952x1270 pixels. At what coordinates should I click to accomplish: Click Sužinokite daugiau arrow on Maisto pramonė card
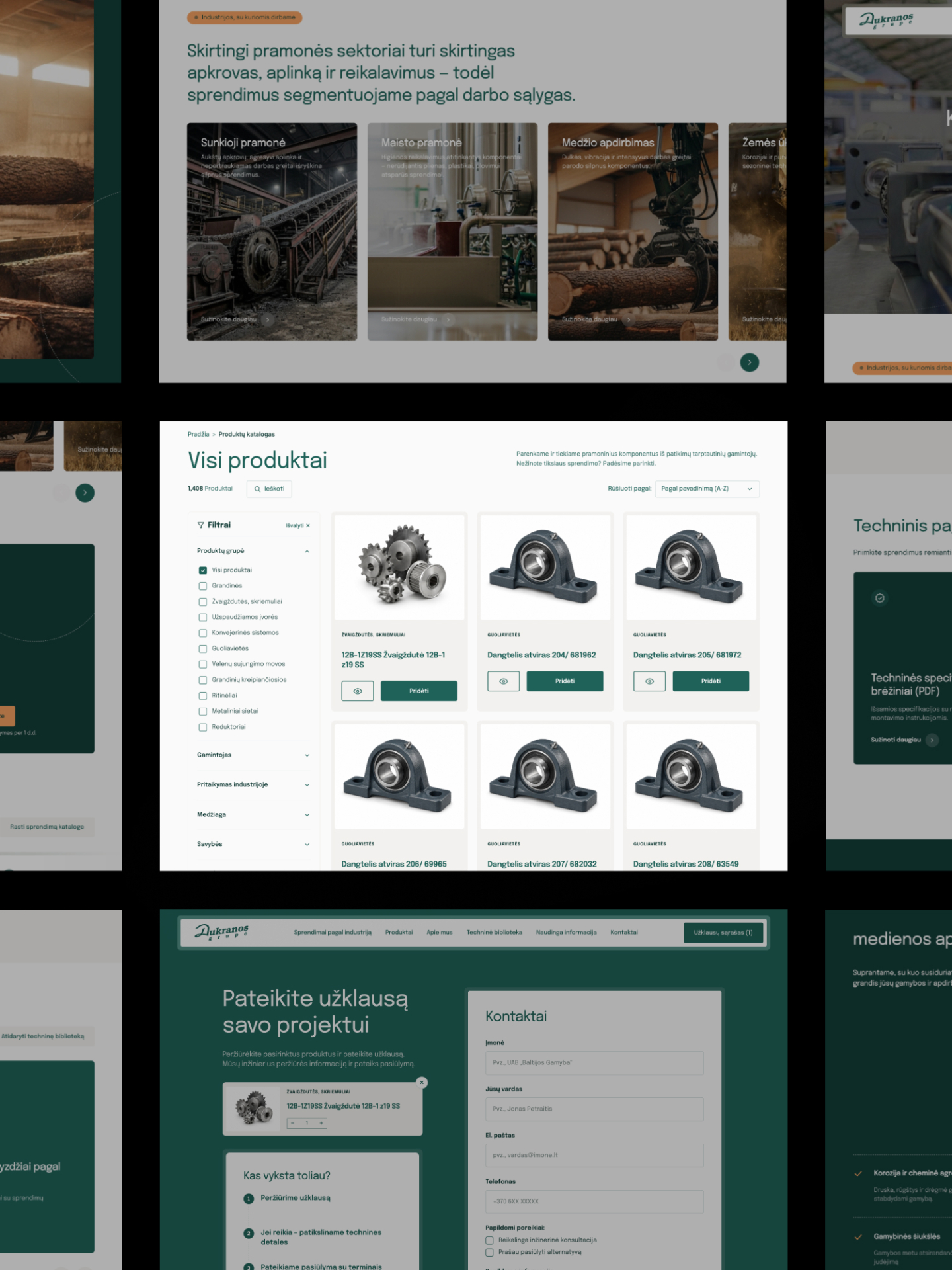tap(448, 319)
